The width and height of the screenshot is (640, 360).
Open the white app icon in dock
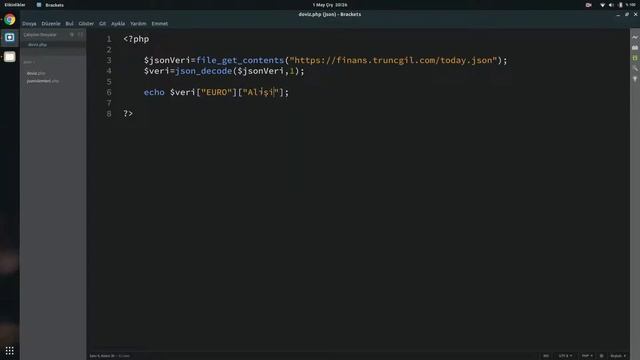click(x=10, y=57)
